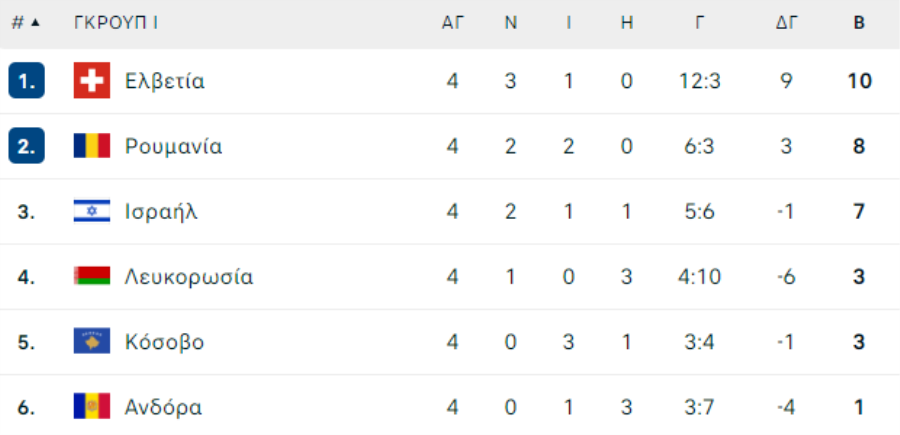Click the Belarus flag icon
The height and width of the screenshot is (435, 900).
pyautogui.click(x=92, y=276)
